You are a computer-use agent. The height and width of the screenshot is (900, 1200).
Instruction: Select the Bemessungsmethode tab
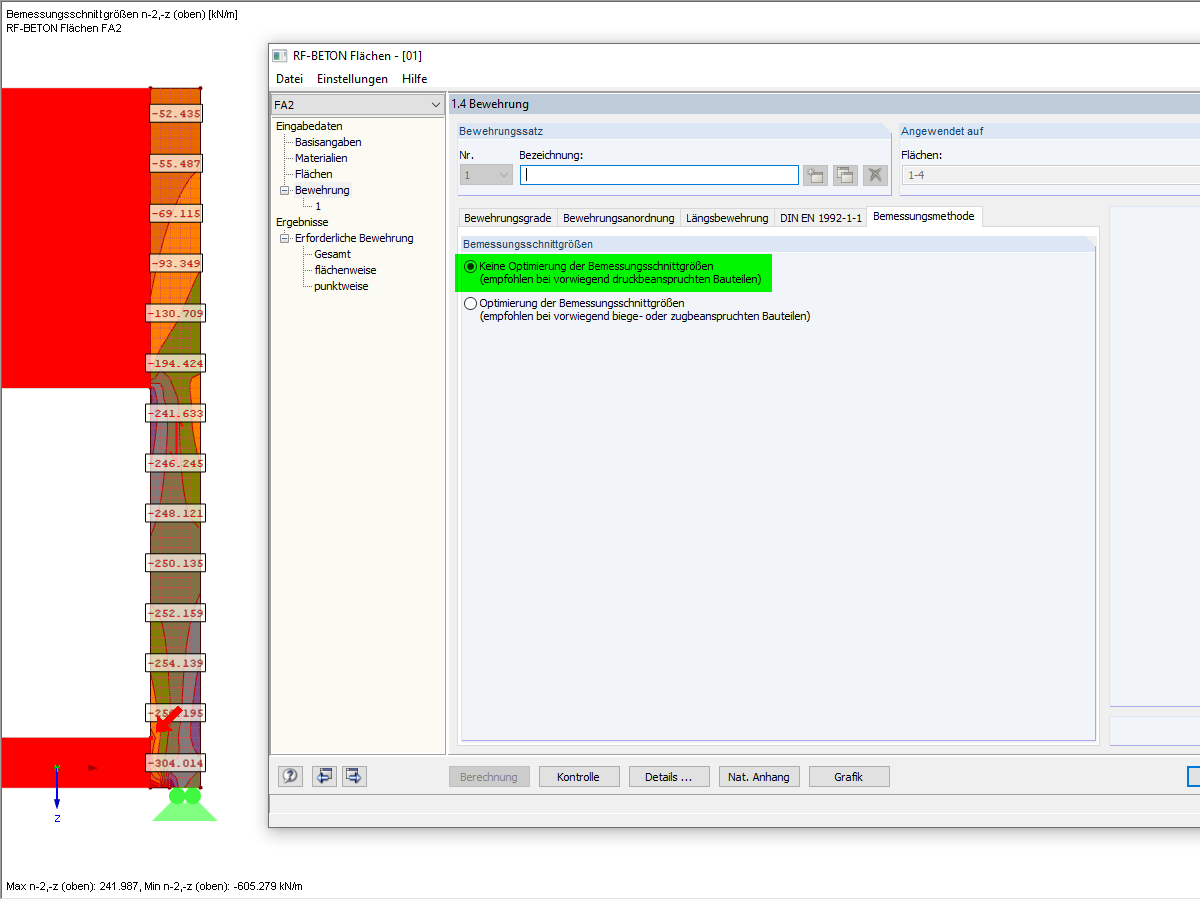[x=923, y=216]
